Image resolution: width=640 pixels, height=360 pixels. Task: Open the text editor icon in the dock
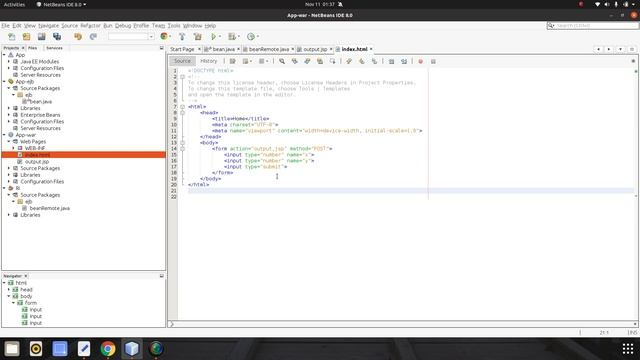[x=84, y=349]
